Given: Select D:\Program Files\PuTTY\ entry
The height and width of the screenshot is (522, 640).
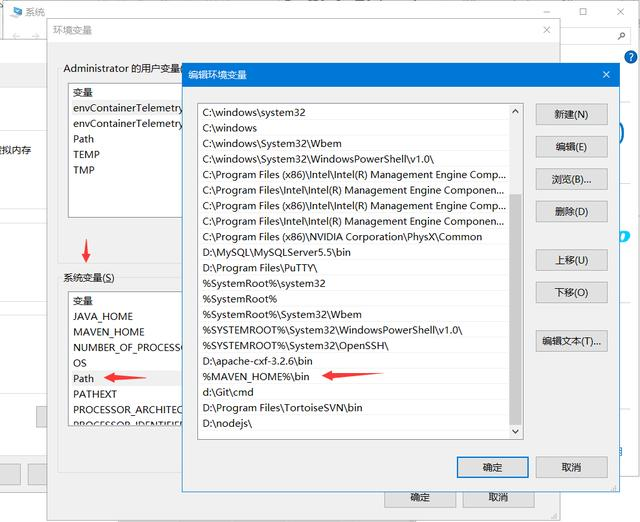Looking at the screenshot, I should pos(353,268).
